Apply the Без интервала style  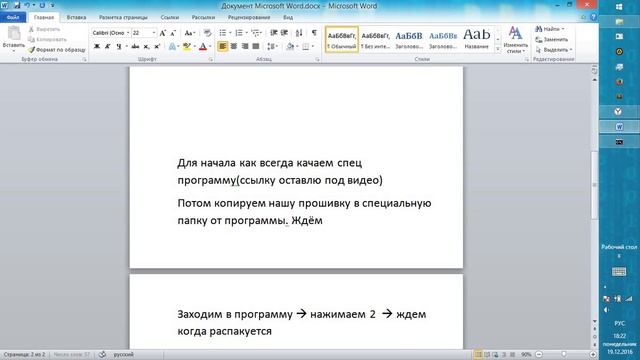click(x=376, y=40)
